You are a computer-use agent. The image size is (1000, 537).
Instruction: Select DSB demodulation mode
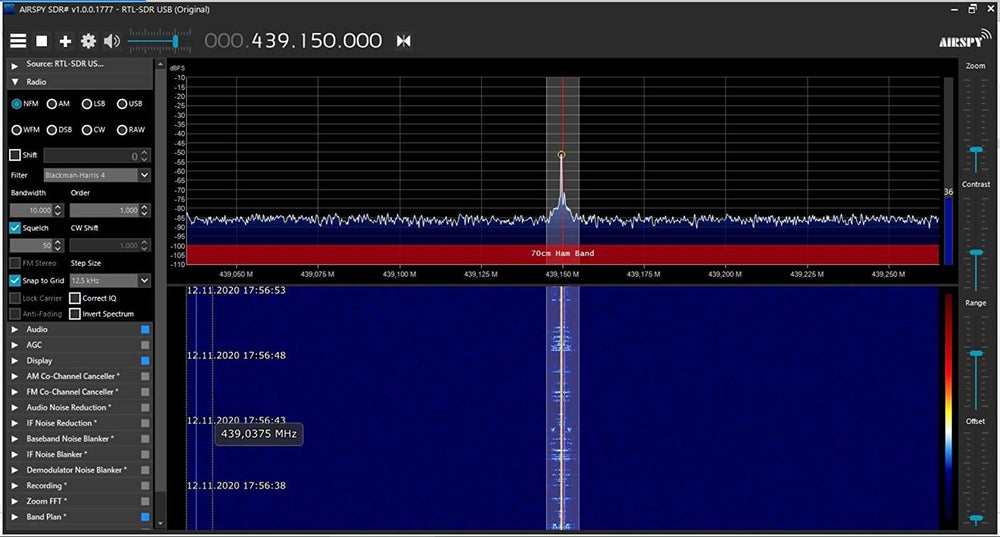[x=52, y=129]
